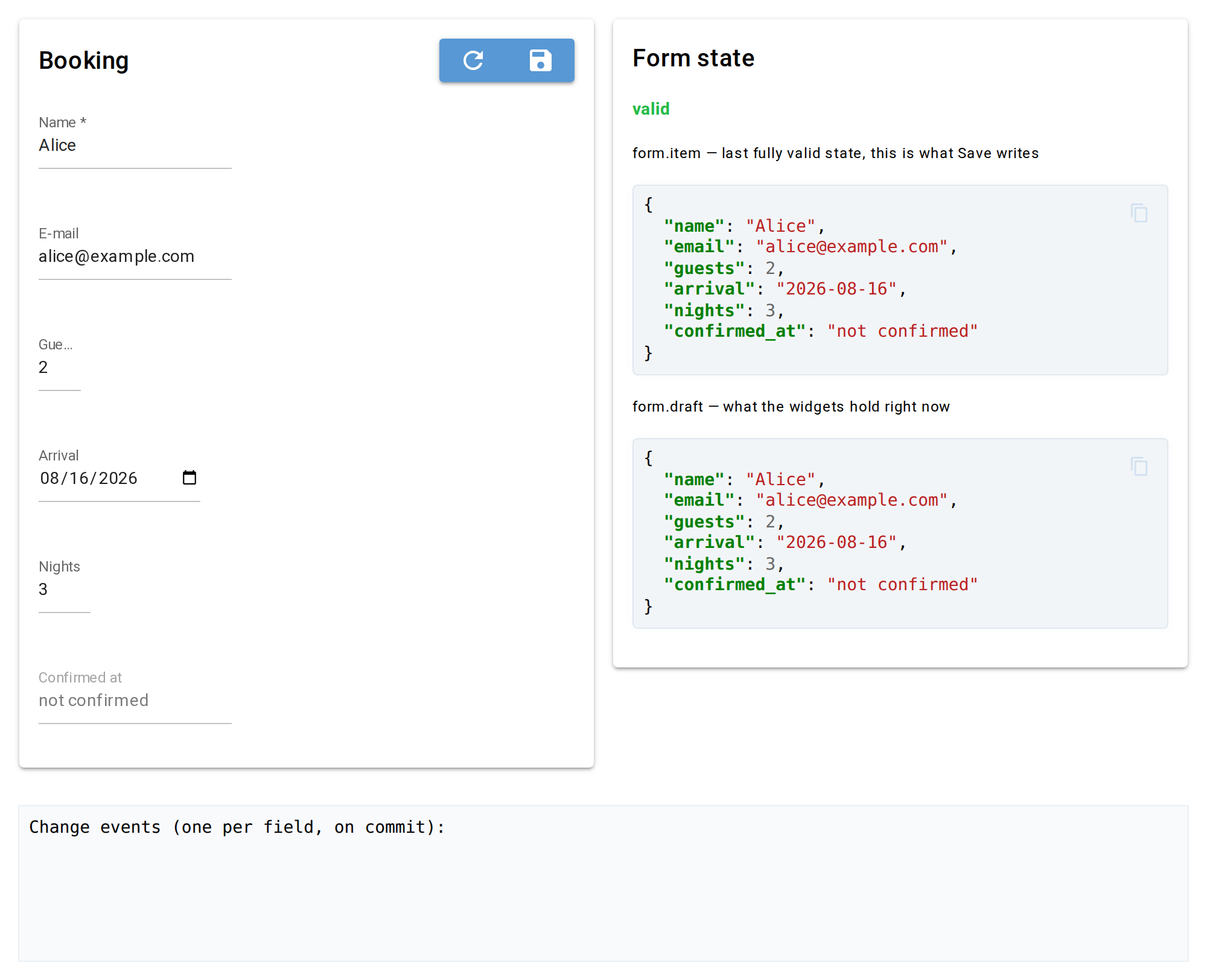
Task: Click the "Name *" field label
Action: coord(63,122)
